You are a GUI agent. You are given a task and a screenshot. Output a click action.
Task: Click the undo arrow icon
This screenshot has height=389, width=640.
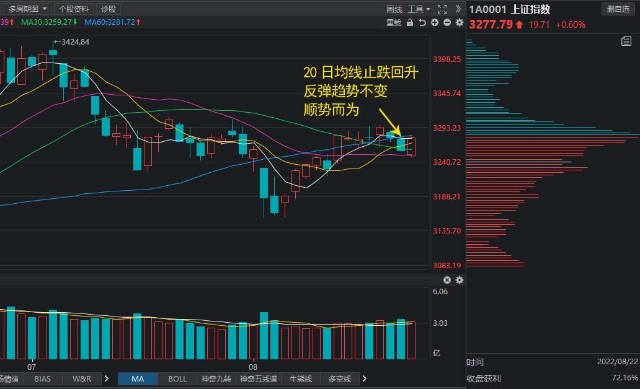[422, 23]
